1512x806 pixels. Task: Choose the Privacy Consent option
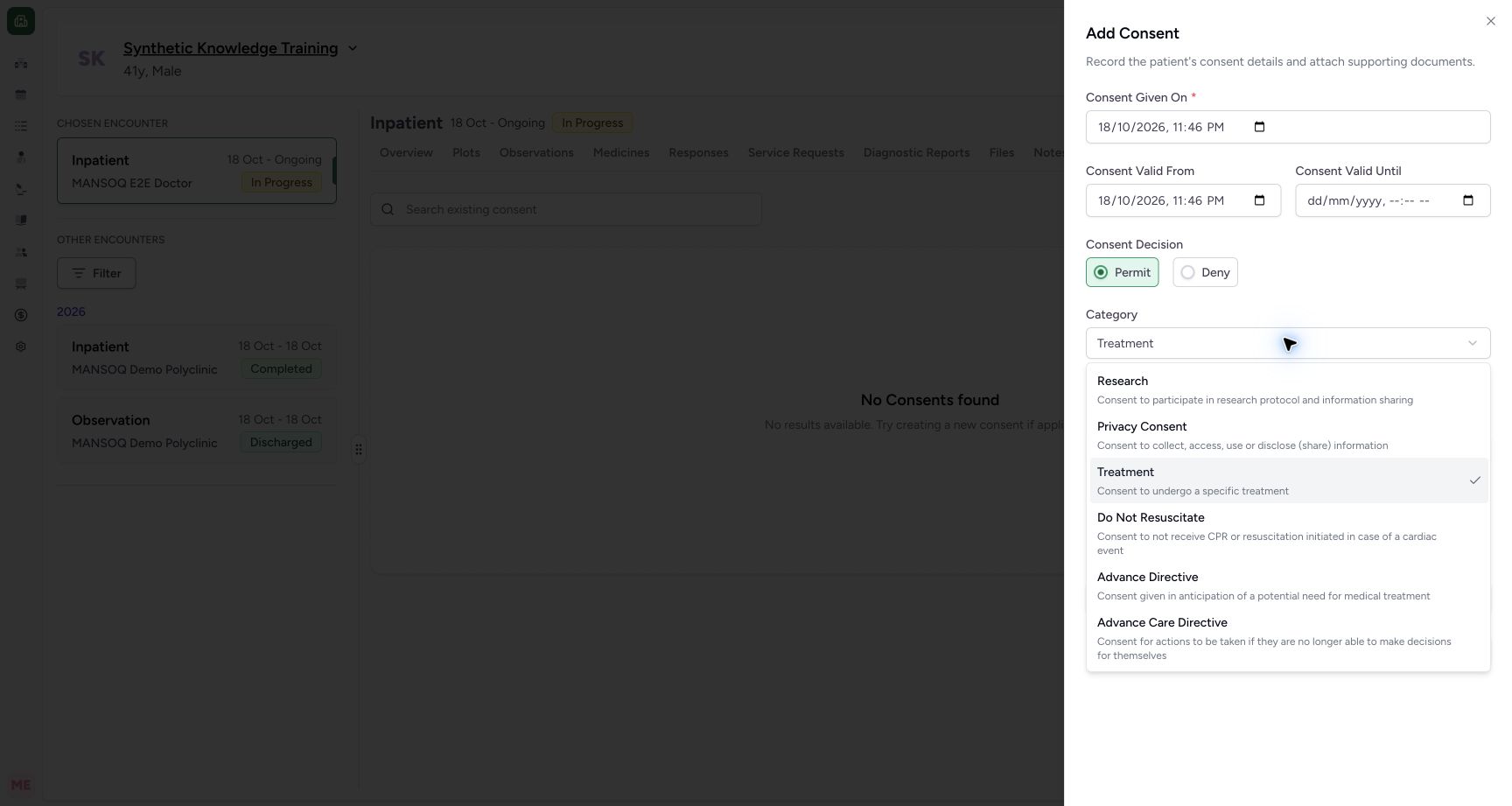click(x=1288, y=435)
